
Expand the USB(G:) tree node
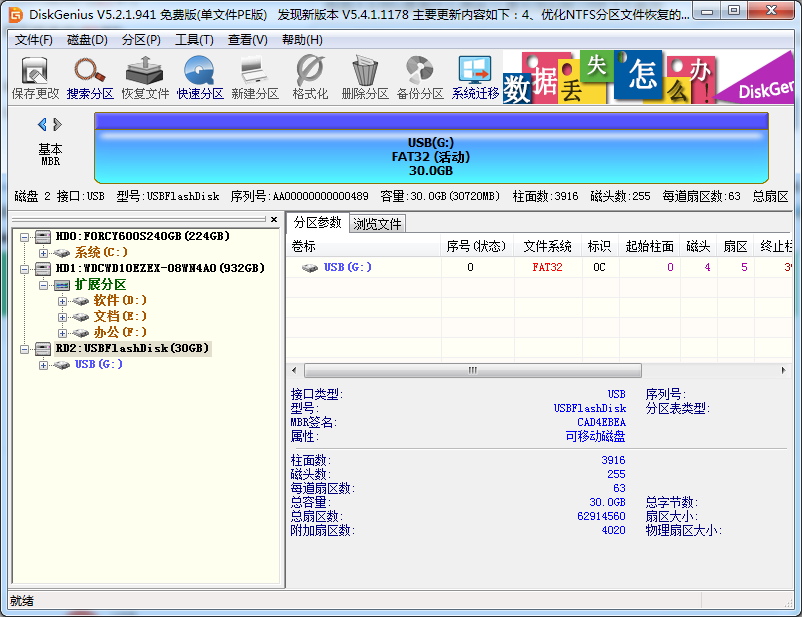pyautogui.click(x=44, y=365)
